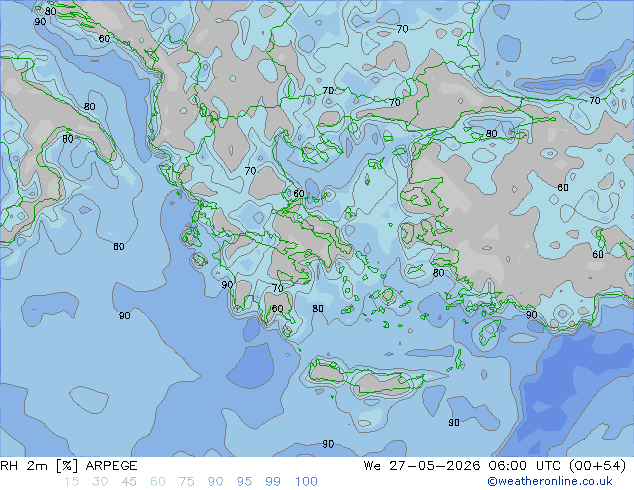Click the time "06:00 UTC"

[x=524, y=466]
